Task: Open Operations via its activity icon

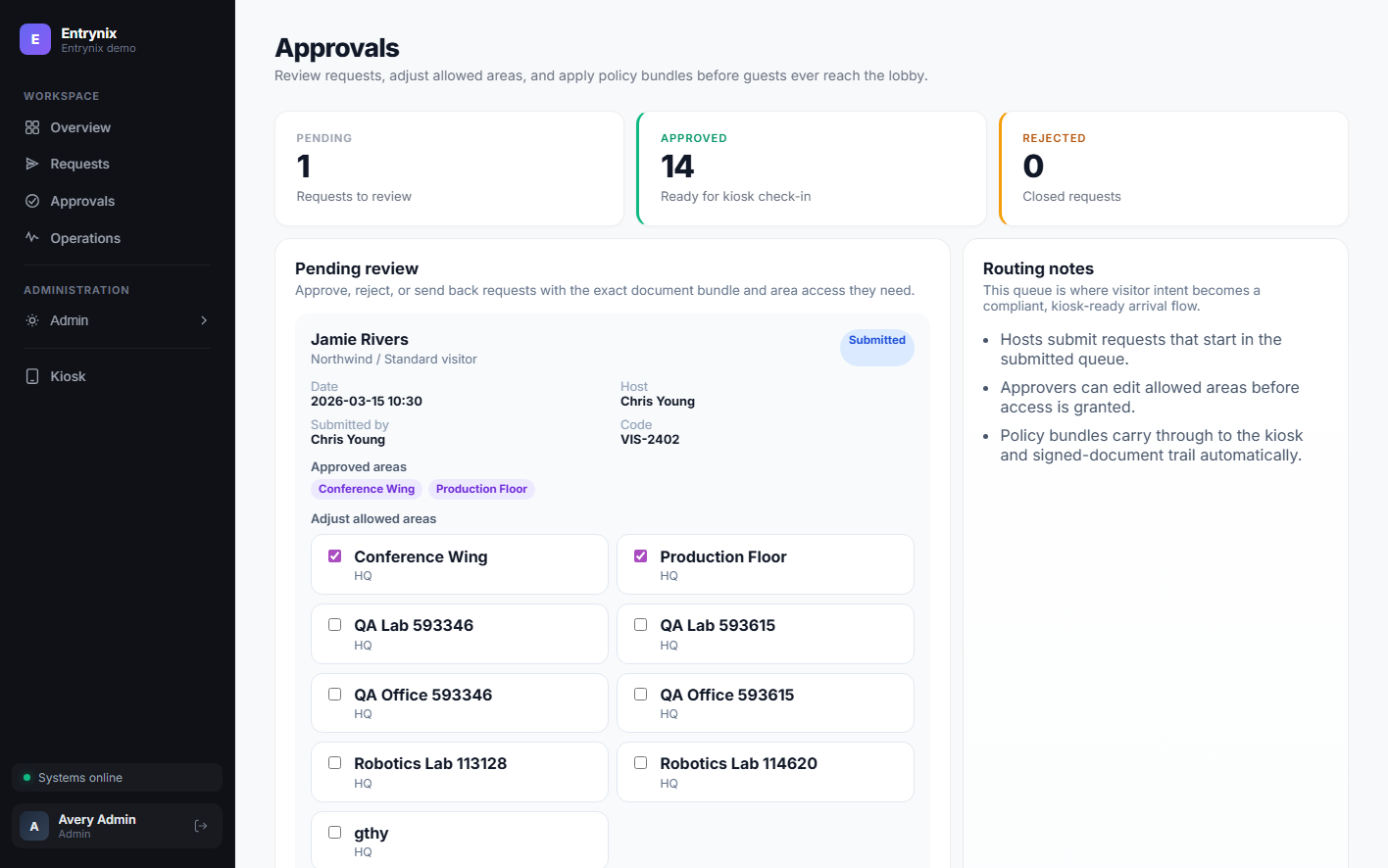Action: point(32,237)
